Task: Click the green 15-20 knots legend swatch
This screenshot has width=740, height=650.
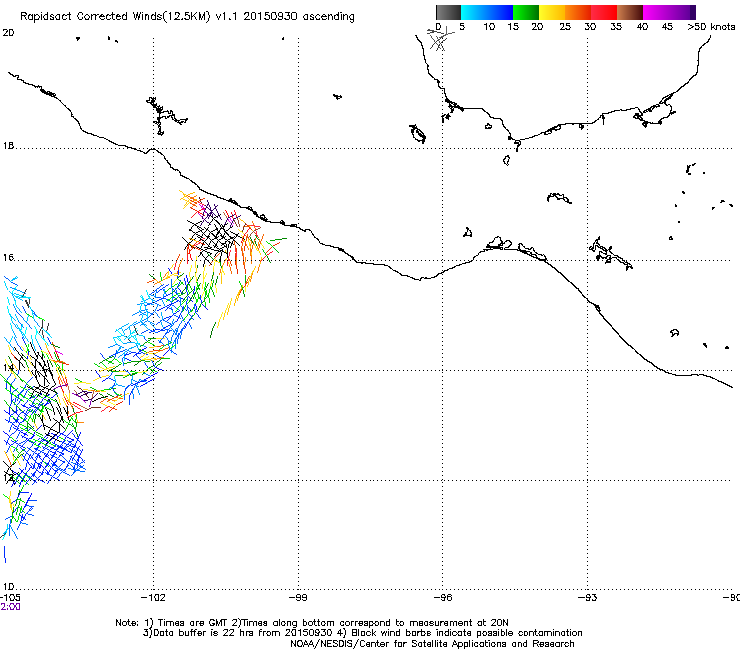Action: click(526, 12)
